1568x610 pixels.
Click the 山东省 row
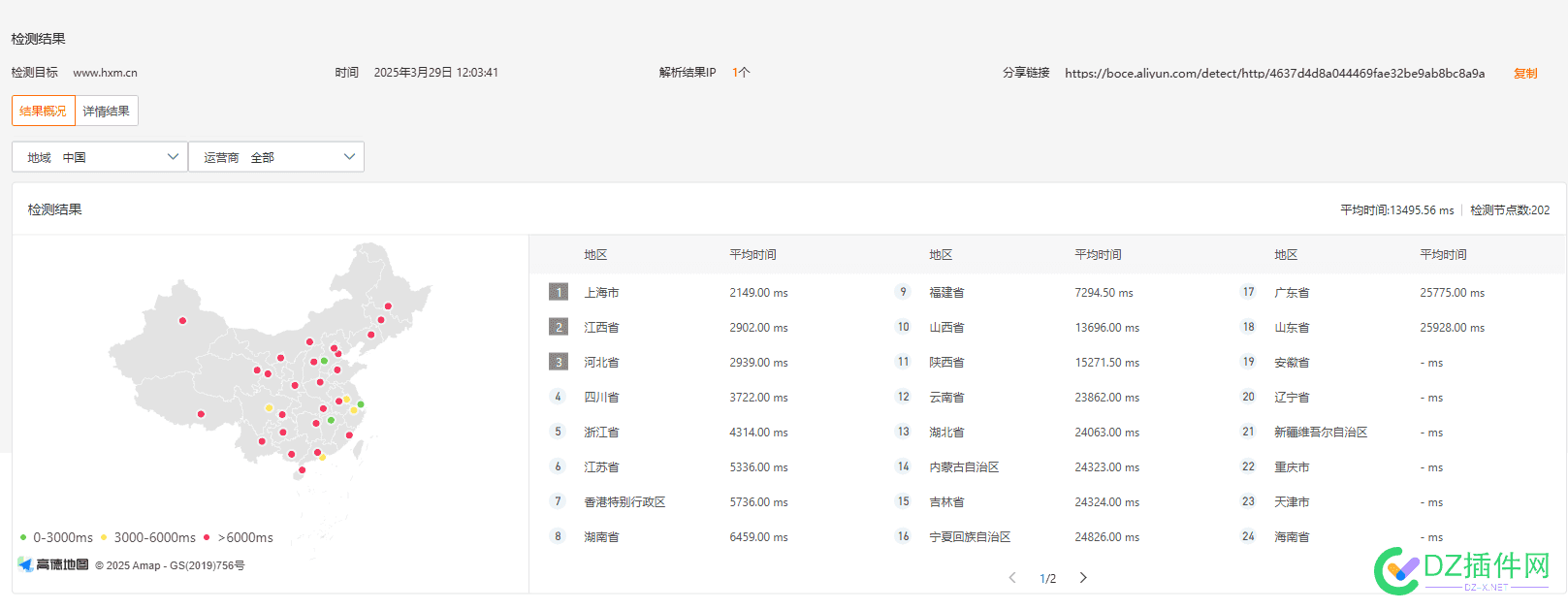click(1392, 327)
